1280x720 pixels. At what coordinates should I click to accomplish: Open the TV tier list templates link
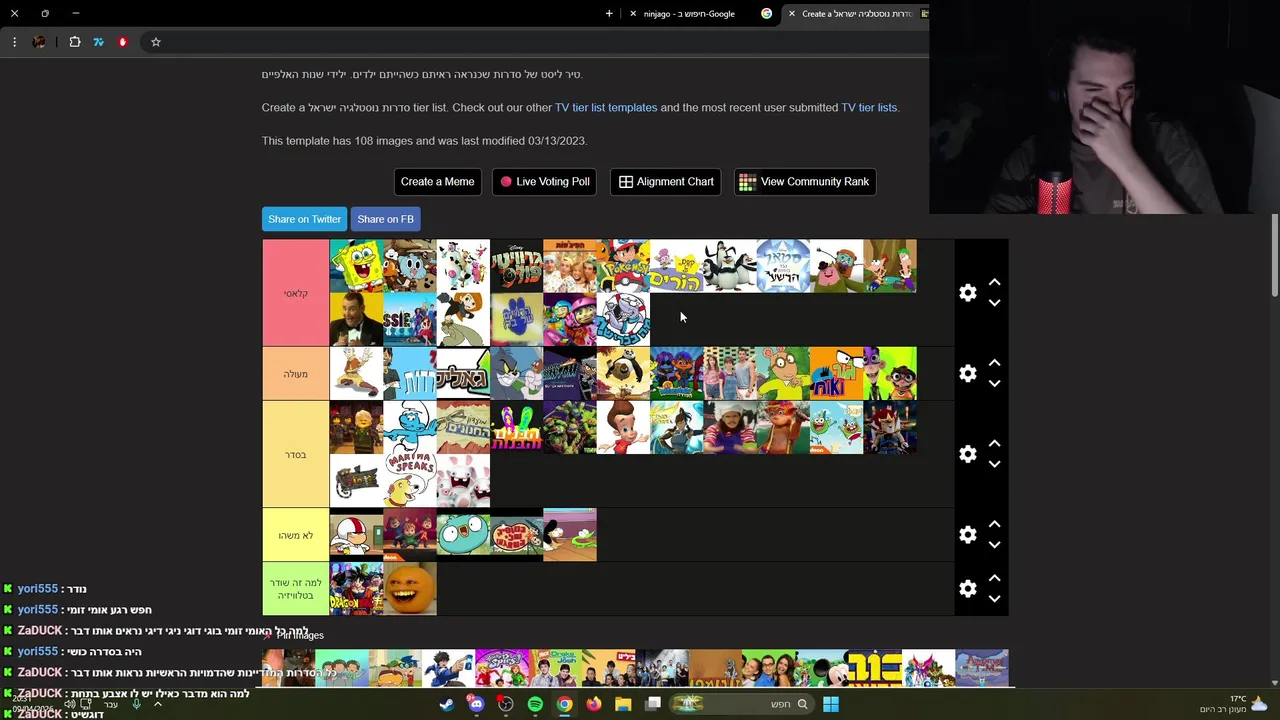(606, 107)
